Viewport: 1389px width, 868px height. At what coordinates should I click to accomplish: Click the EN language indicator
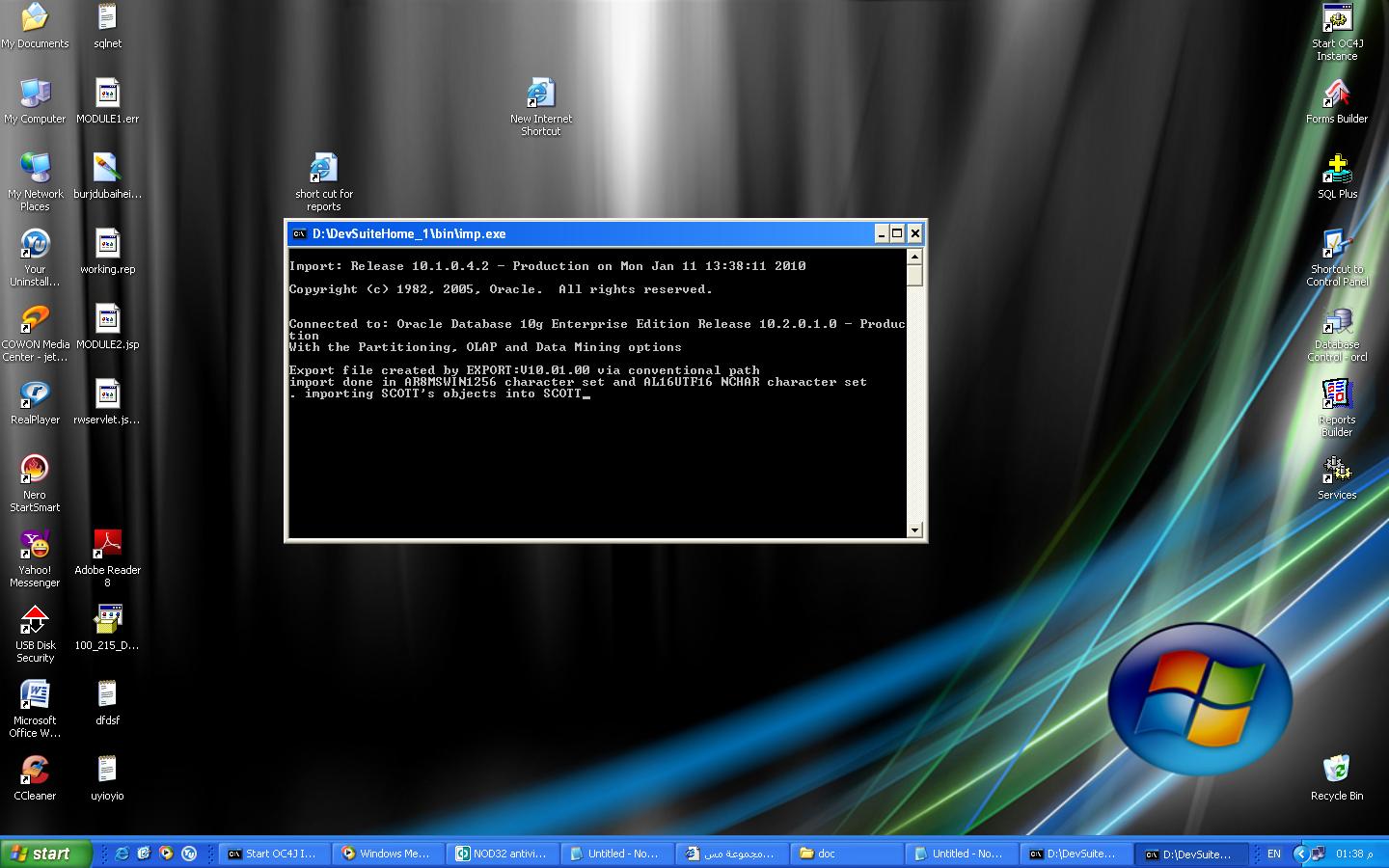[x=1273, y=854]
